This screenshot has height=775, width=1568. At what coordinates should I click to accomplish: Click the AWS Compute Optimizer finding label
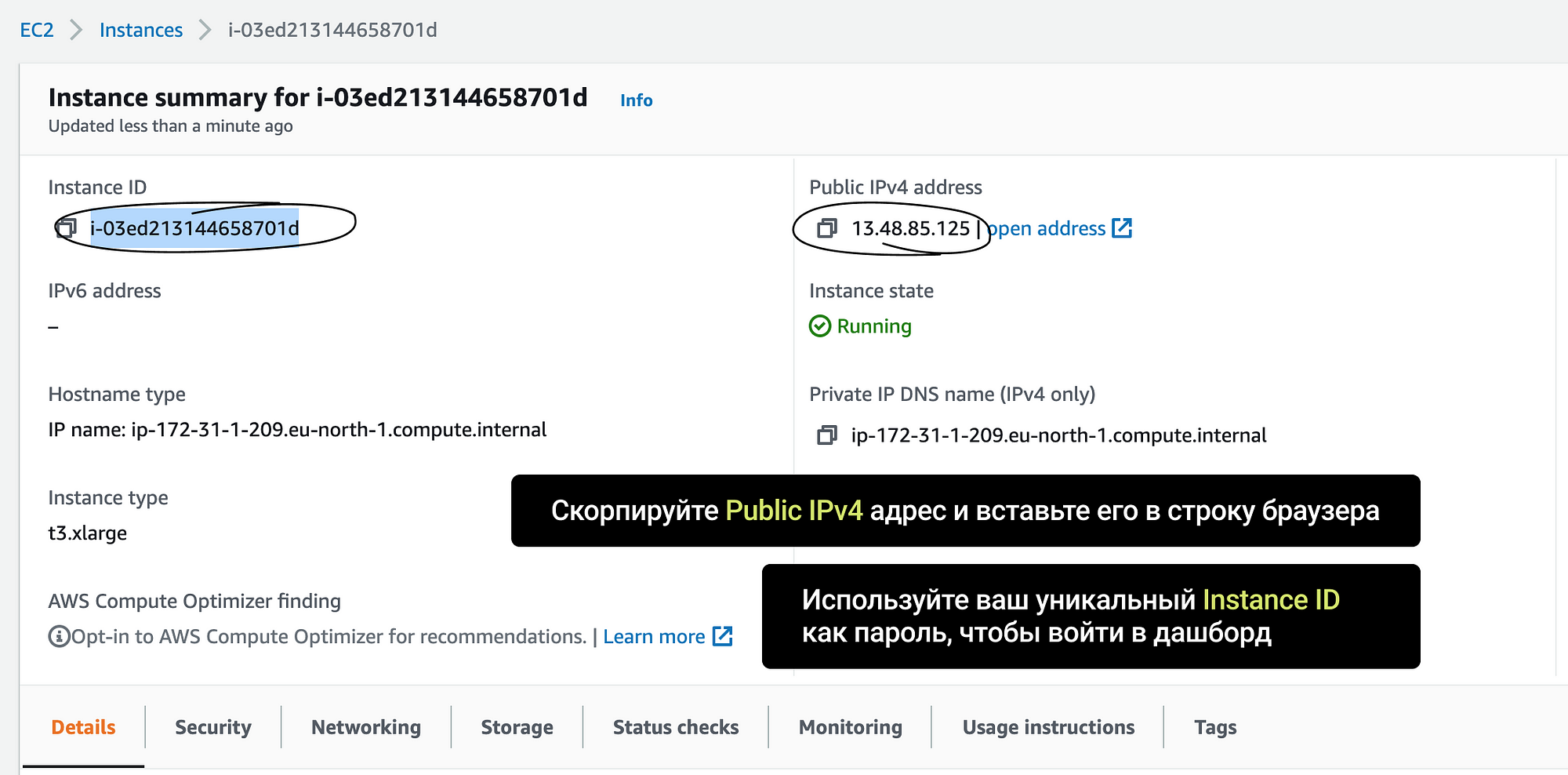pyautogui.click(x=194, y=602)
